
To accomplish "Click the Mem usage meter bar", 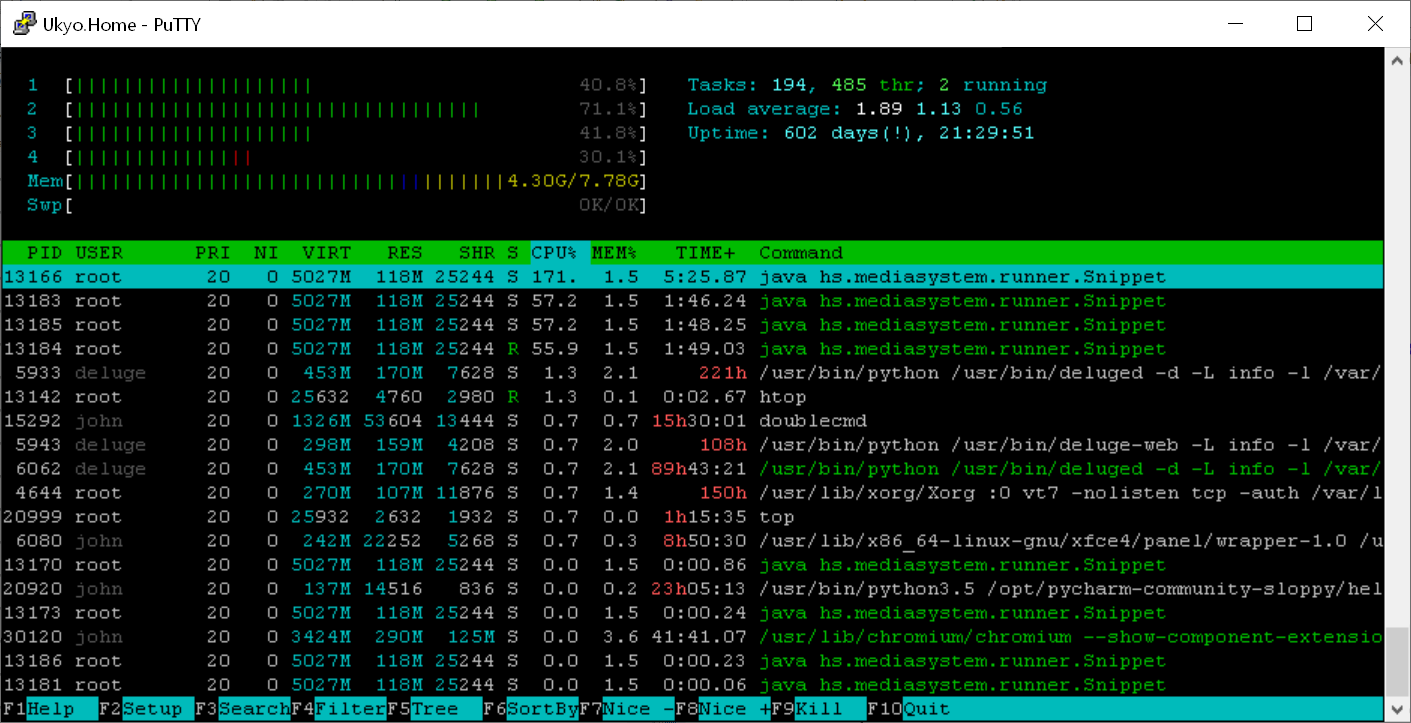I will click(337, 181).
